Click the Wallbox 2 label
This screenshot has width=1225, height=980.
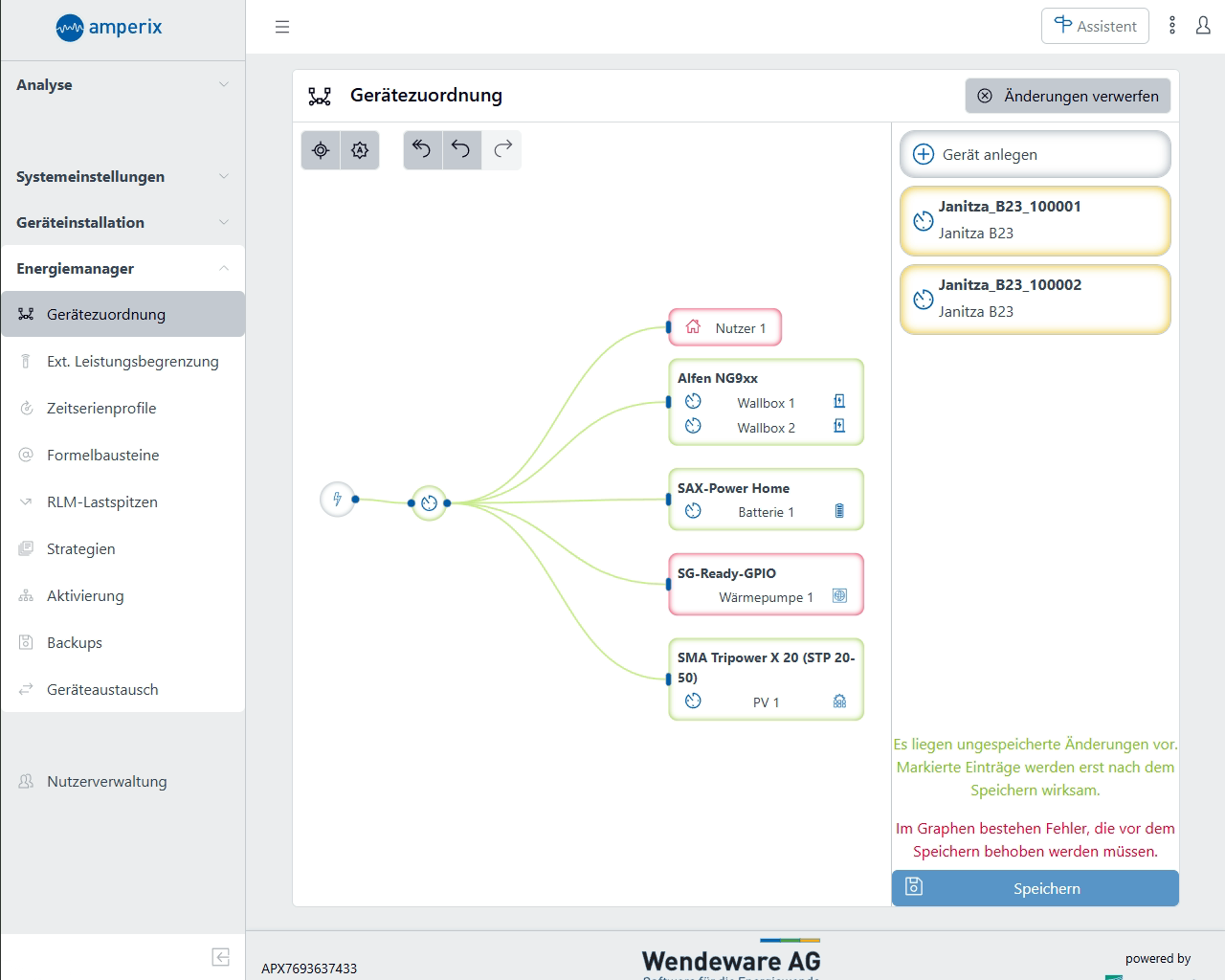coord(766,428)
